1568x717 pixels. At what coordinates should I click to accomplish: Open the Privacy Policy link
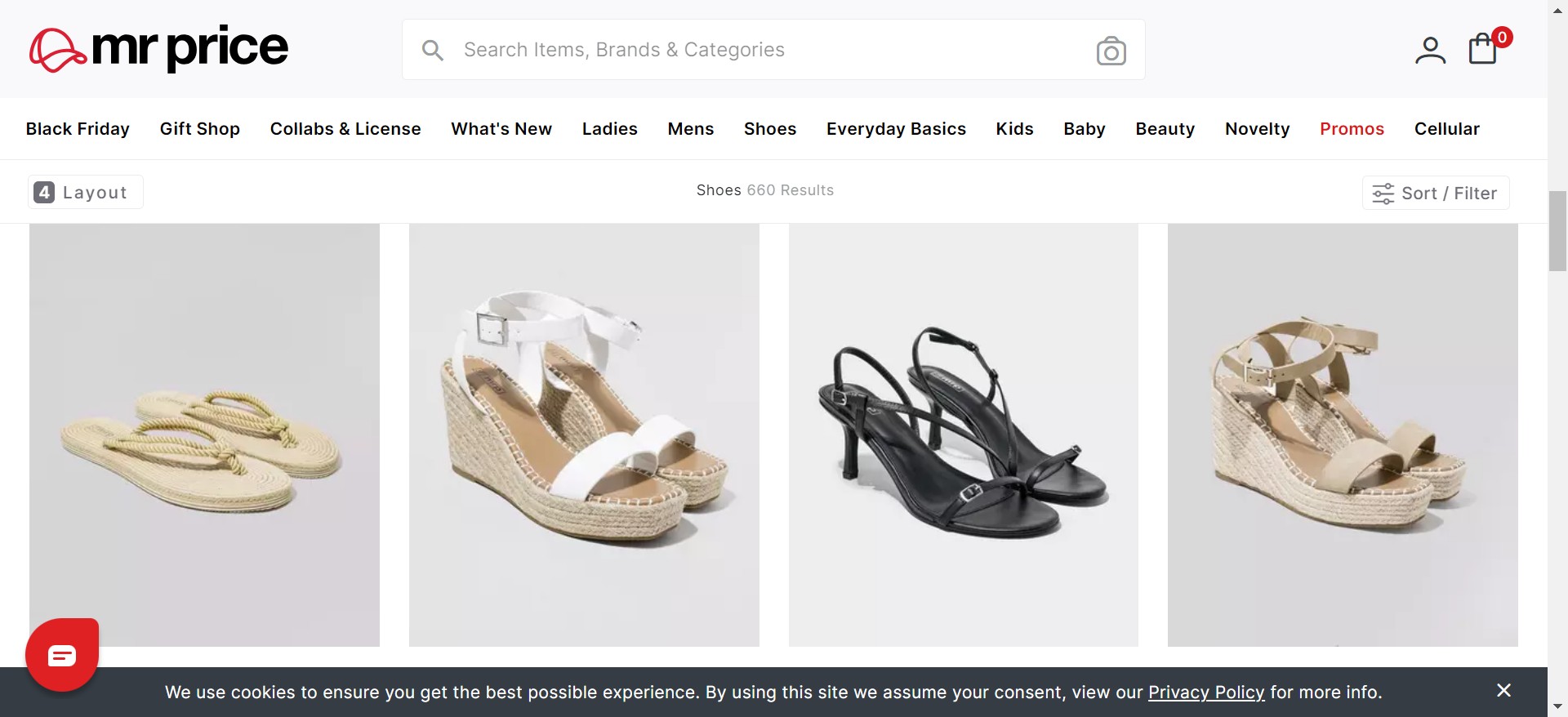[1205, 693]
